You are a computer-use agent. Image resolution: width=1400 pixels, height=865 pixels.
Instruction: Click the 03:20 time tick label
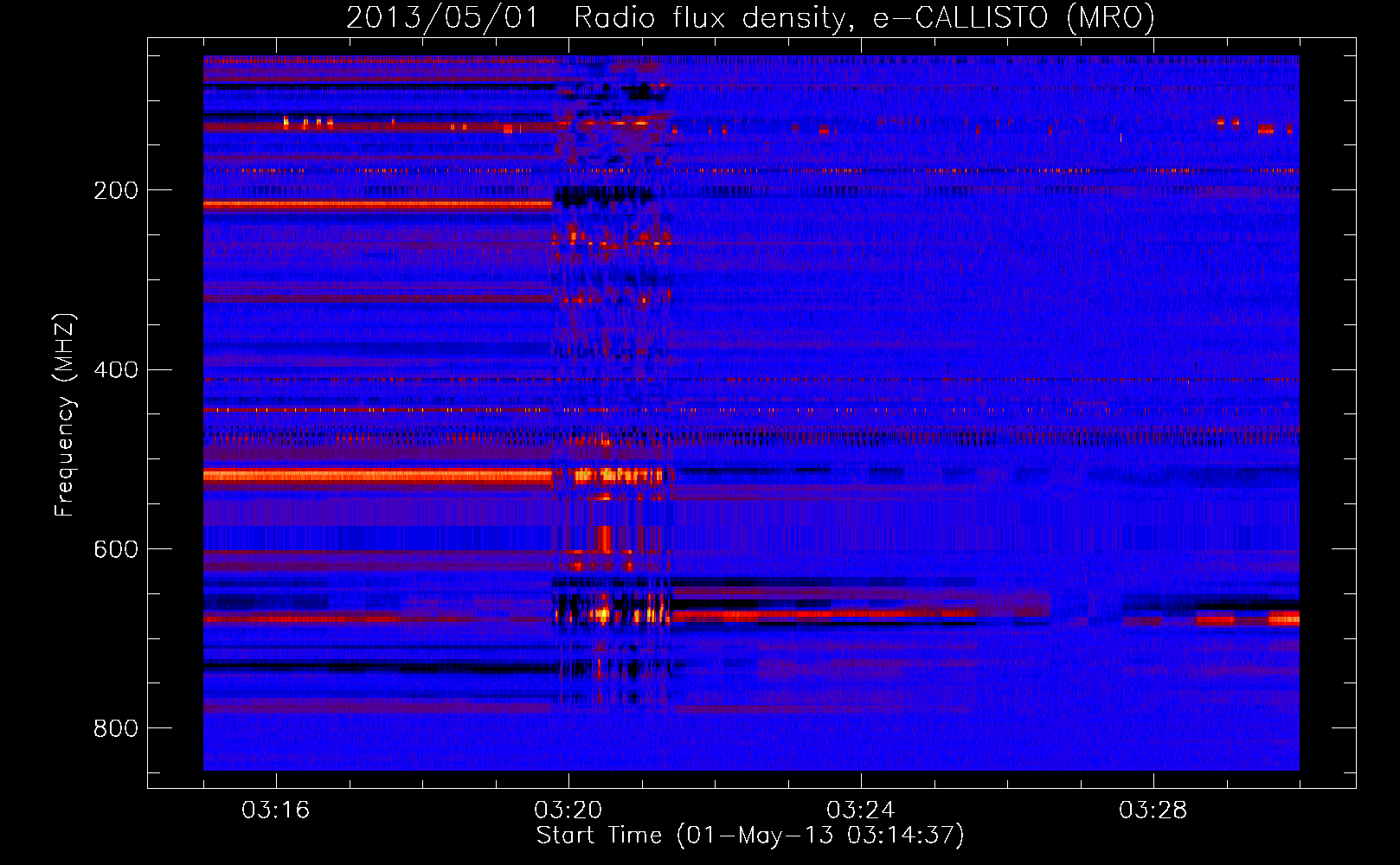pyautogui.click(x=568, y=811)
